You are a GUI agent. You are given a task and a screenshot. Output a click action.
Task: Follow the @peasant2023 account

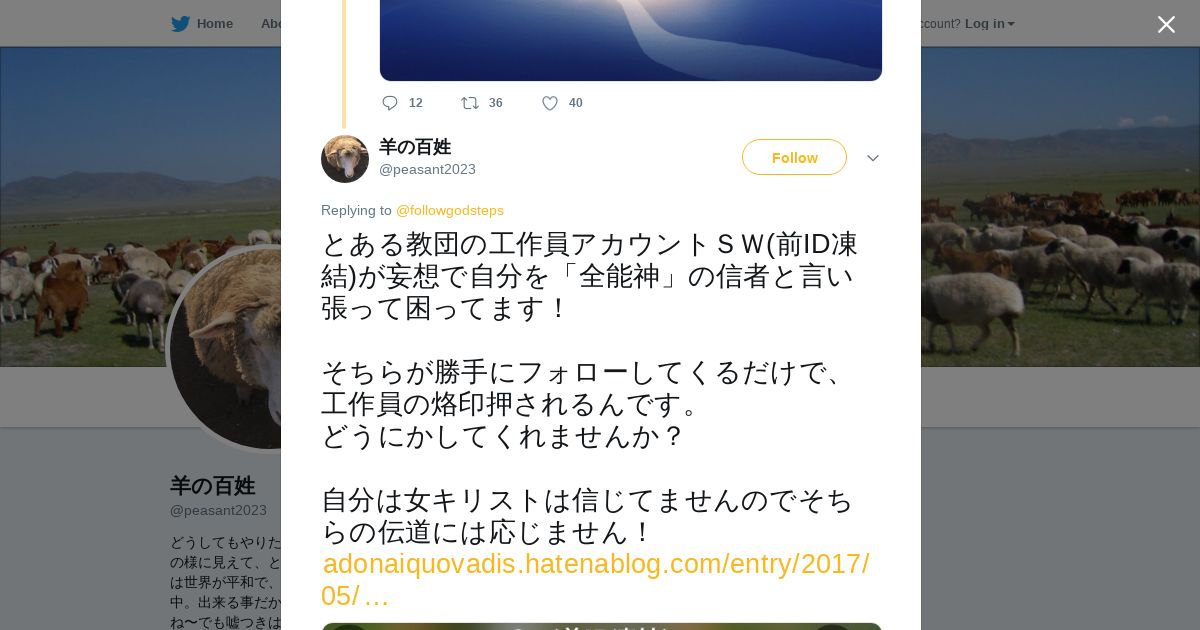[794, 157]
